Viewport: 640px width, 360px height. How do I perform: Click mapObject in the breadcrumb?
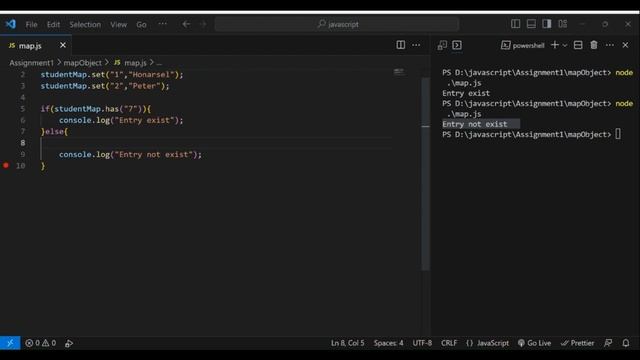coord(82,63)
